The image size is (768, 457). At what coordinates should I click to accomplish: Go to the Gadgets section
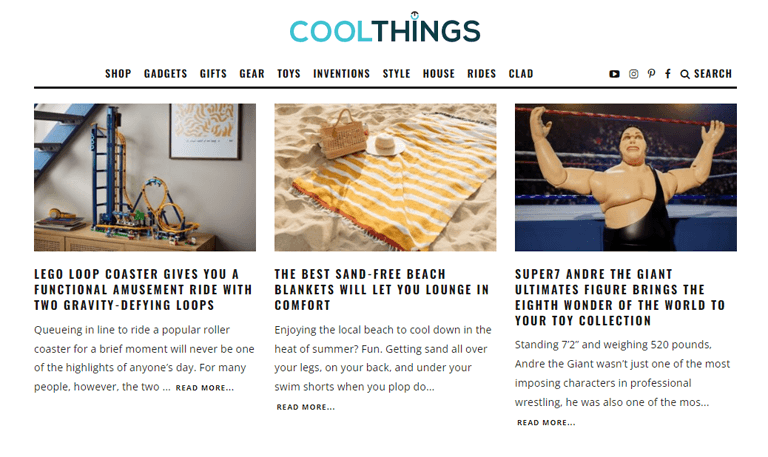tap(166, 73)
